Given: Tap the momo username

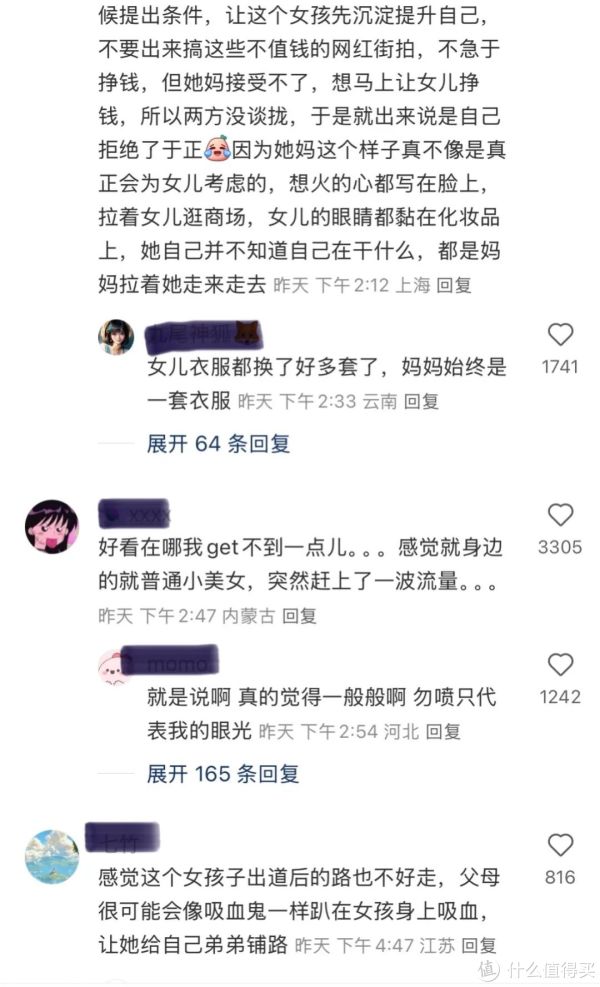Looking at the screenshot, I should tap(170, 661).
